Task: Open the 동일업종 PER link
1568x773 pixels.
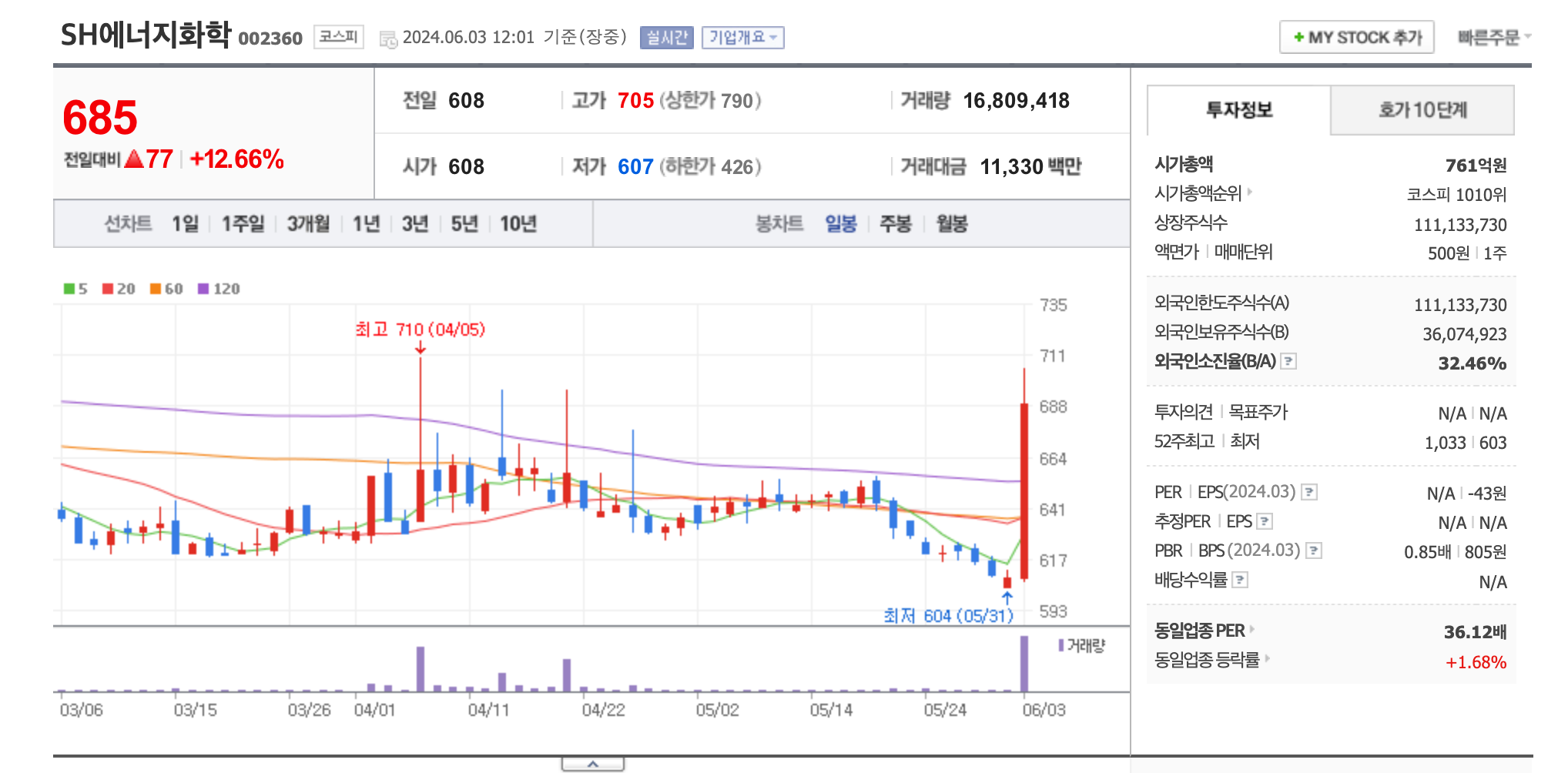Action: coord(1204,631)
